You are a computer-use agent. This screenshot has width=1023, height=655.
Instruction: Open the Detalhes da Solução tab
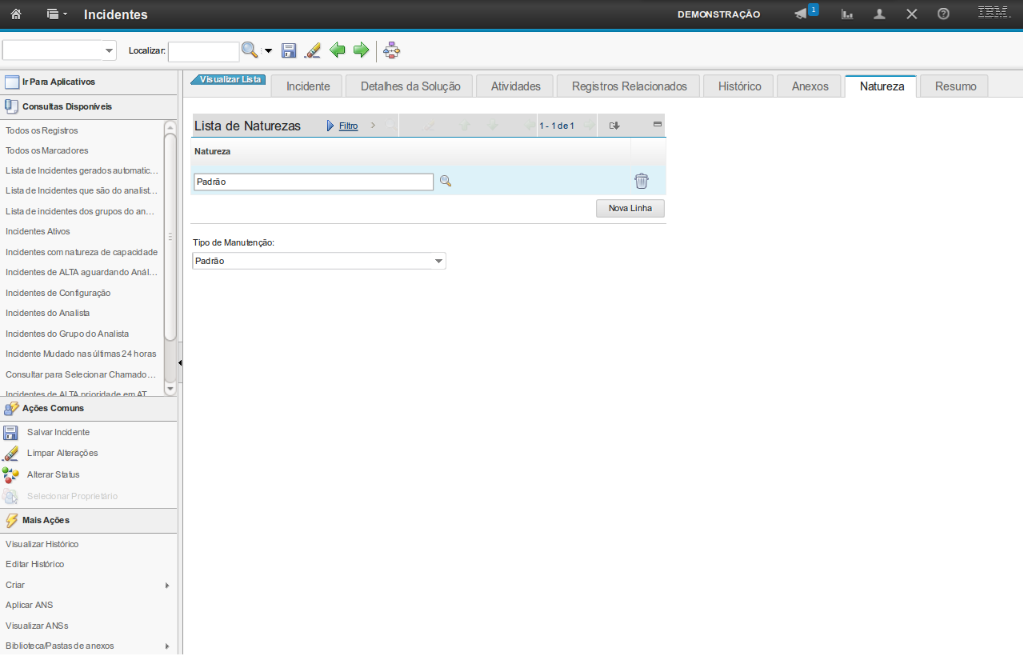tap(410, 86)
